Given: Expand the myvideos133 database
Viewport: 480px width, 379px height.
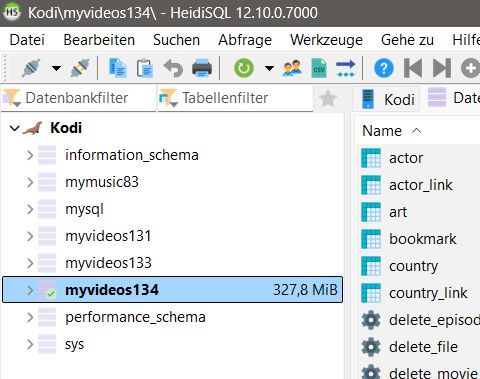Looking at the screenshot, I should [x=30, y=263].
